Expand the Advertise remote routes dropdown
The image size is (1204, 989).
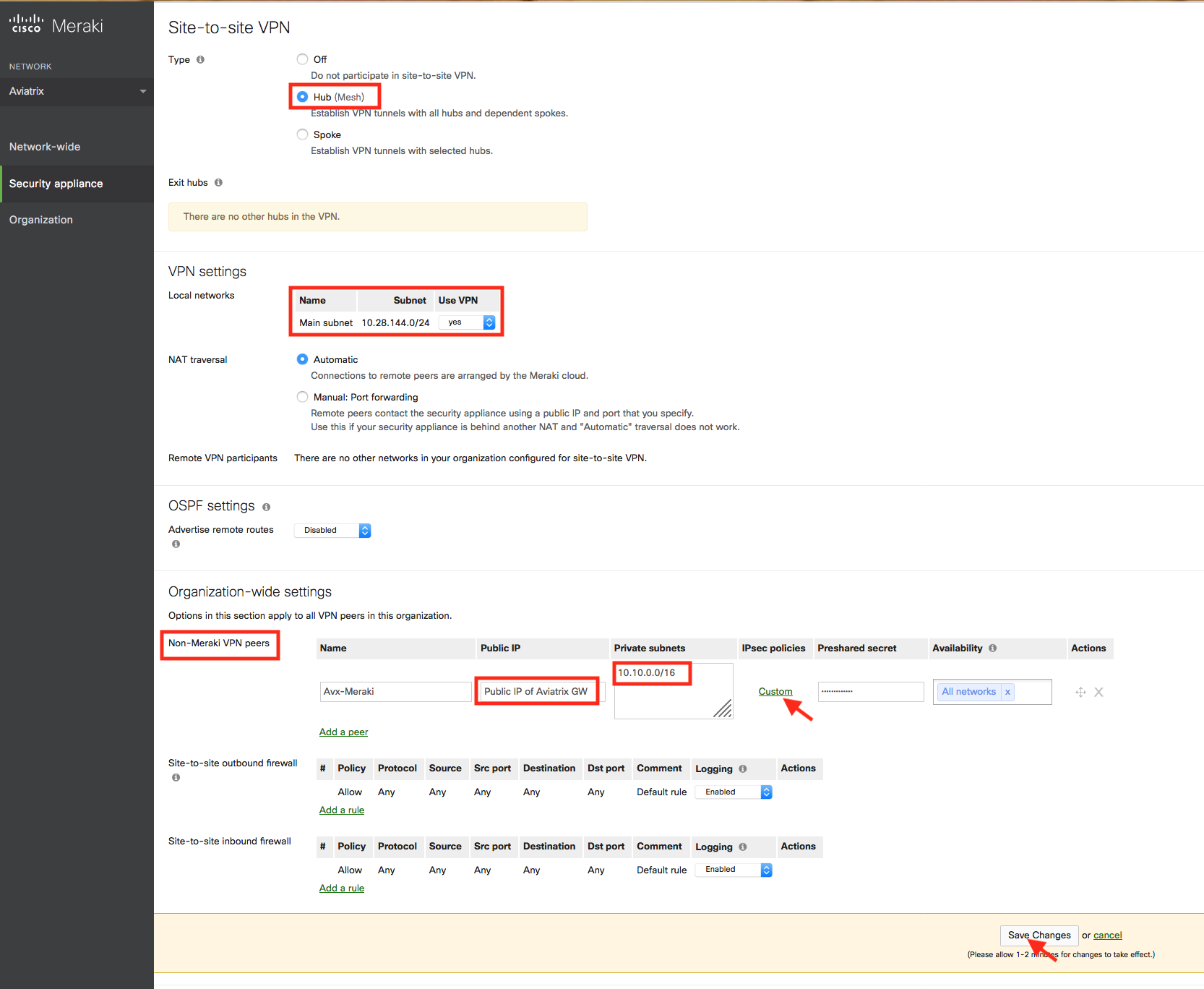click(332, 531)
